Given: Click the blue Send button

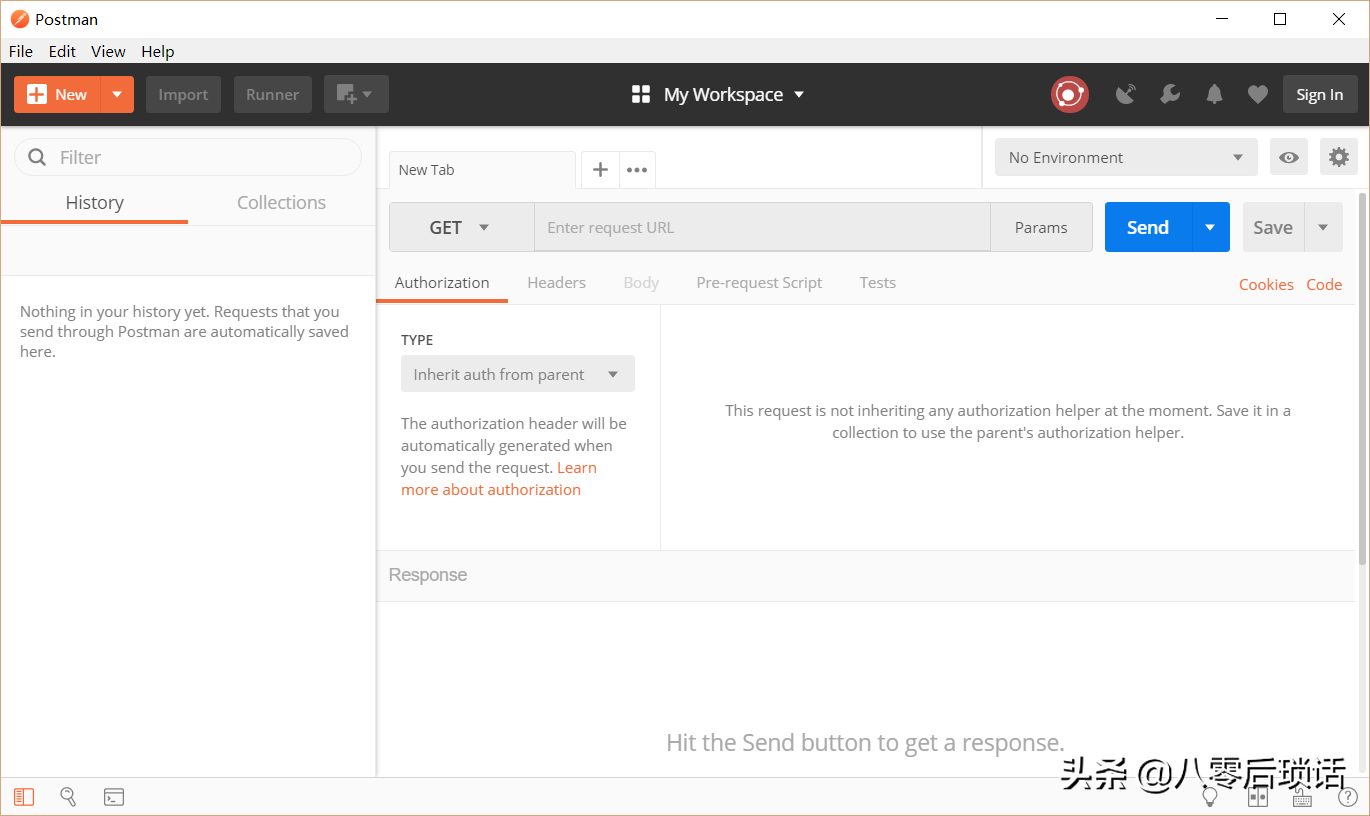Looking at the screenshot, I should [x=1148, y=227].
